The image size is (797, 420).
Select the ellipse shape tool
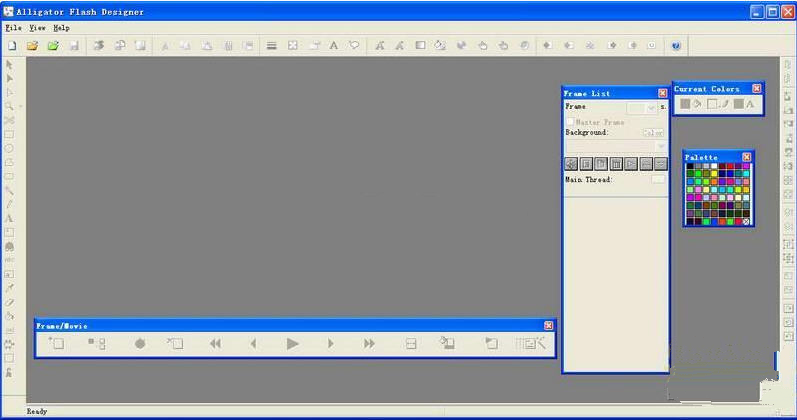(9, 148)
